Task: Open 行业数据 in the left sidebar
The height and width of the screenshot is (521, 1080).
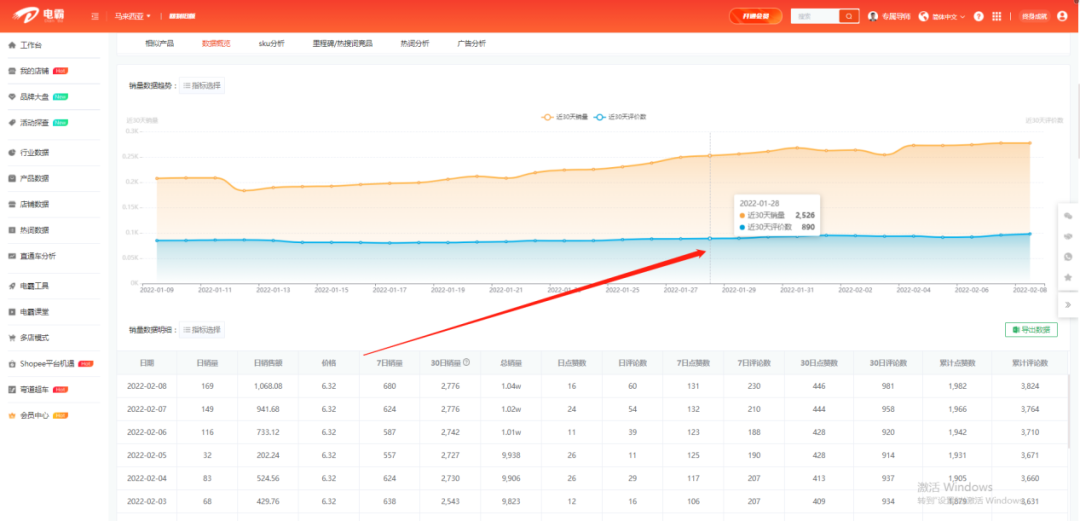Action: click(34, 153)
